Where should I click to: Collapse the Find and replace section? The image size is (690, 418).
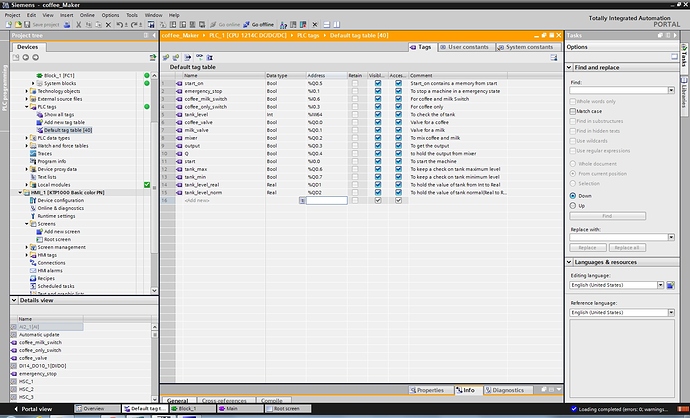[569, 67]
